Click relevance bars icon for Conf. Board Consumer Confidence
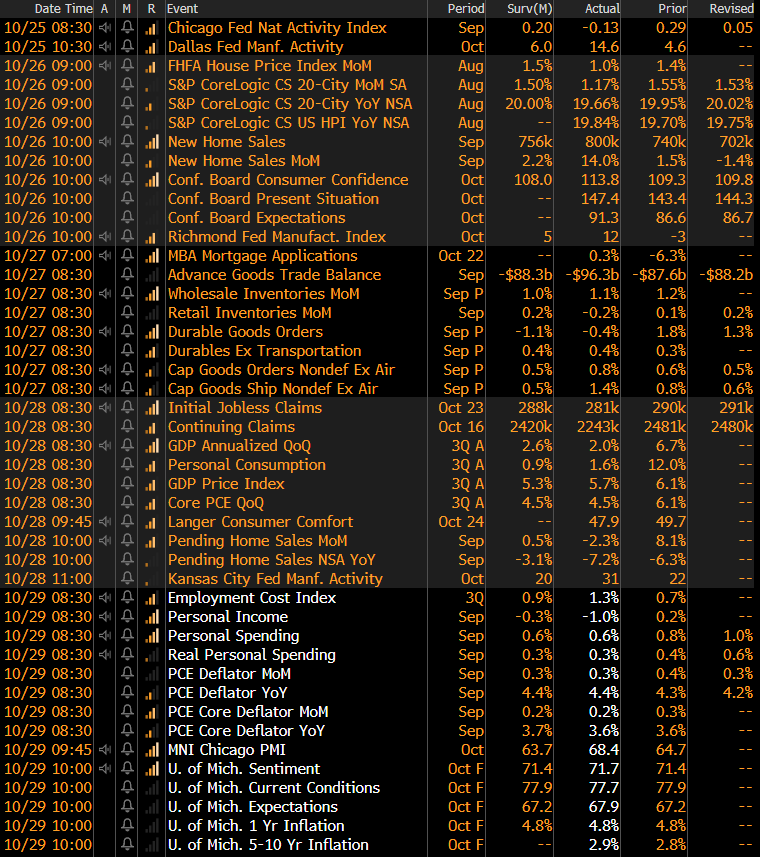The width and height of the screenshot is (760, 857). [x=151, y=180]
